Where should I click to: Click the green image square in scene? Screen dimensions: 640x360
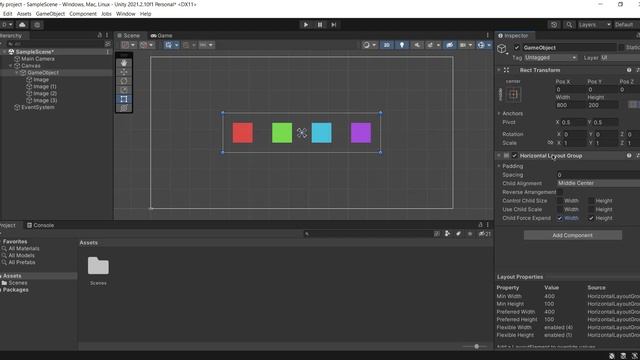point(282,133)
